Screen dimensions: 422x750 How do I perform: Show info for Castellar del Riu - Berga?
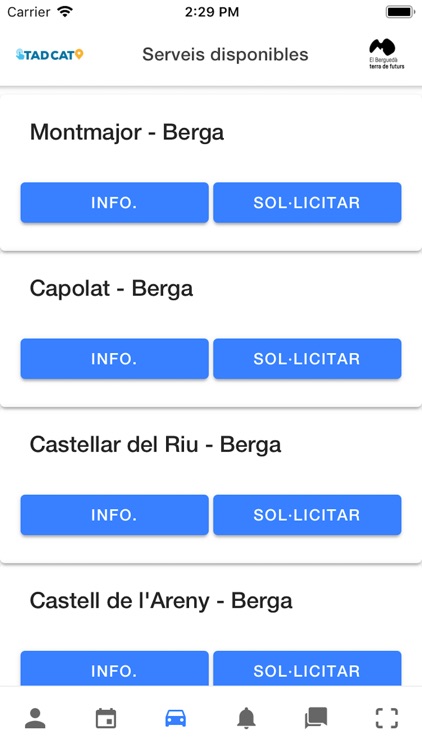(x=114, y=515)
